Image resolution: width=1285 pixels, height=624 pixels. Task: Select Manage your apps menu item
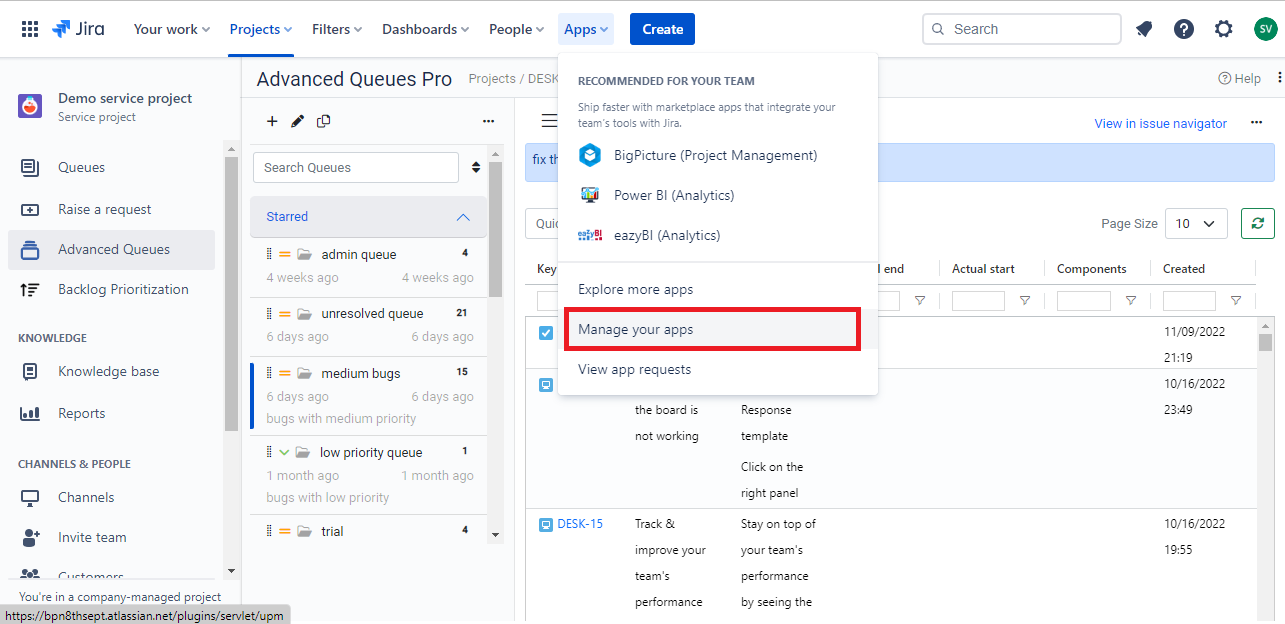pos(635,329)
